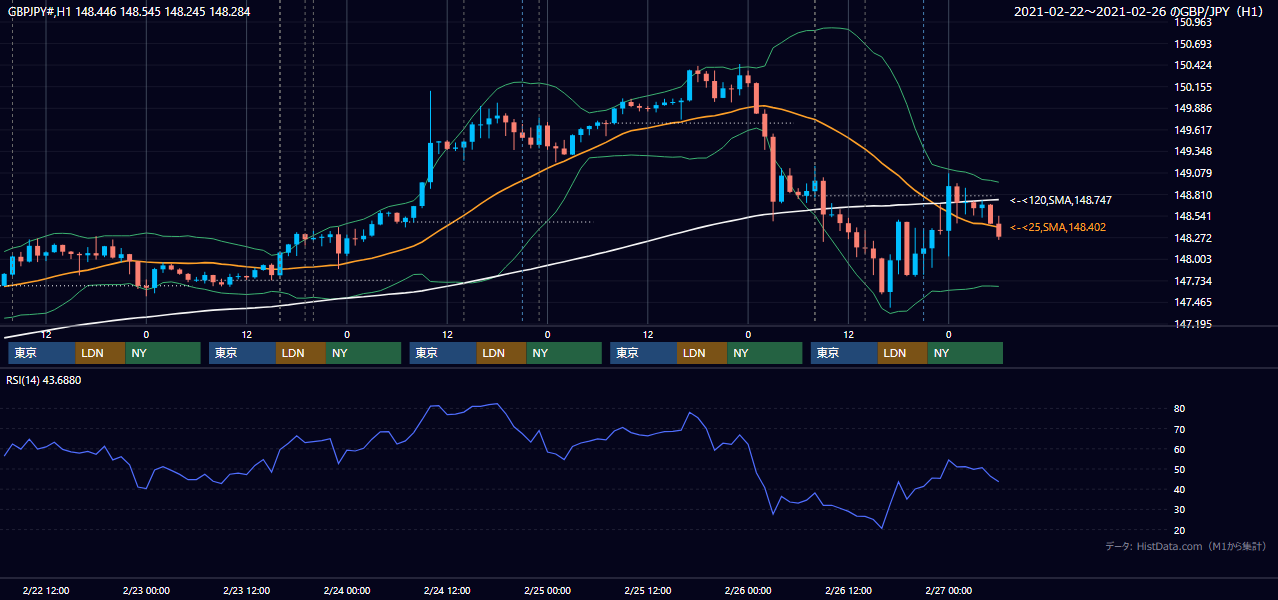Select the 東京 session block for 2/22
The width and height of the screenshot is (1278, 600).
pos(42,353)
